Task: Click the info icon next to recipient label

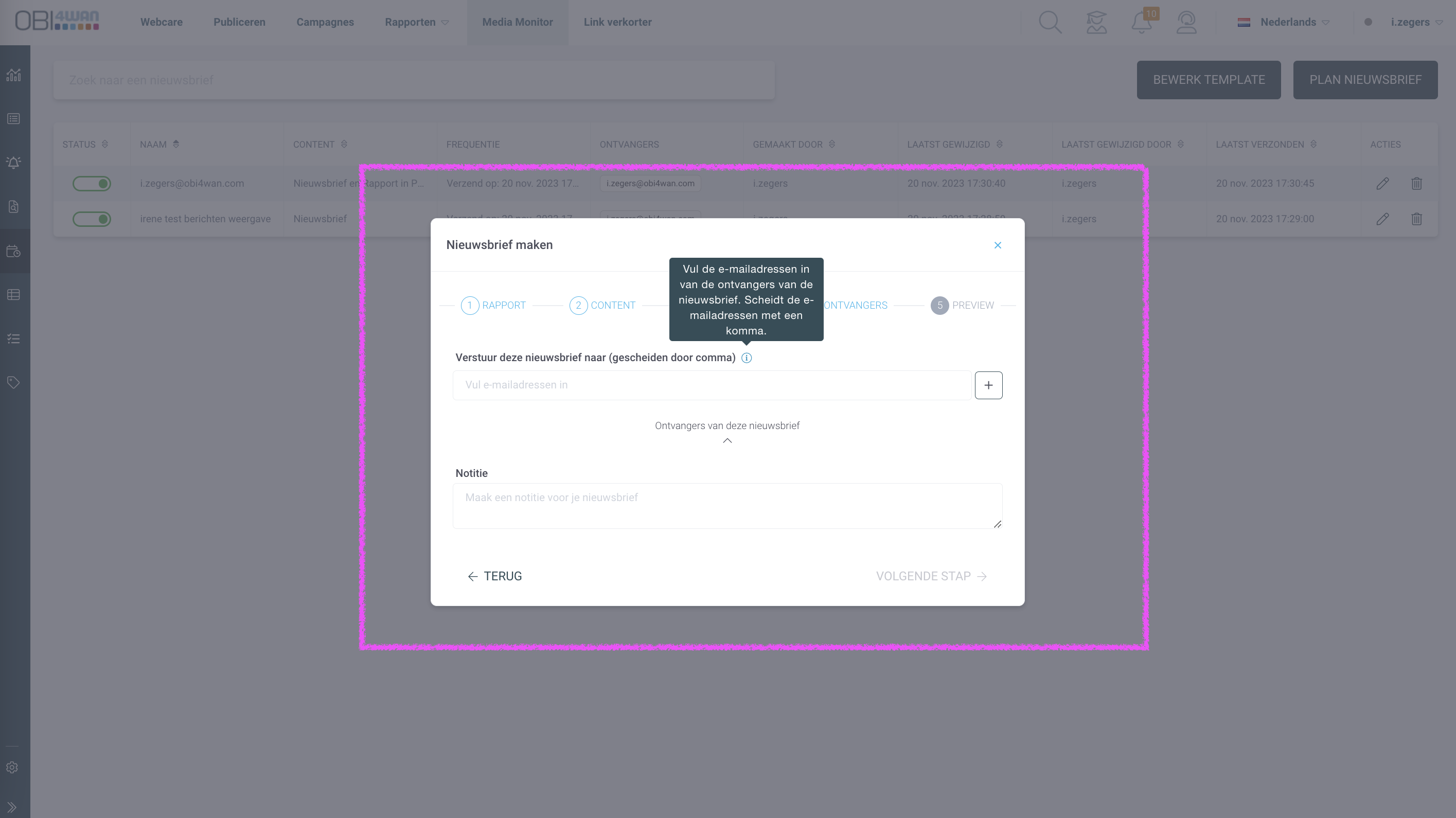Action: tap(746, 358)
